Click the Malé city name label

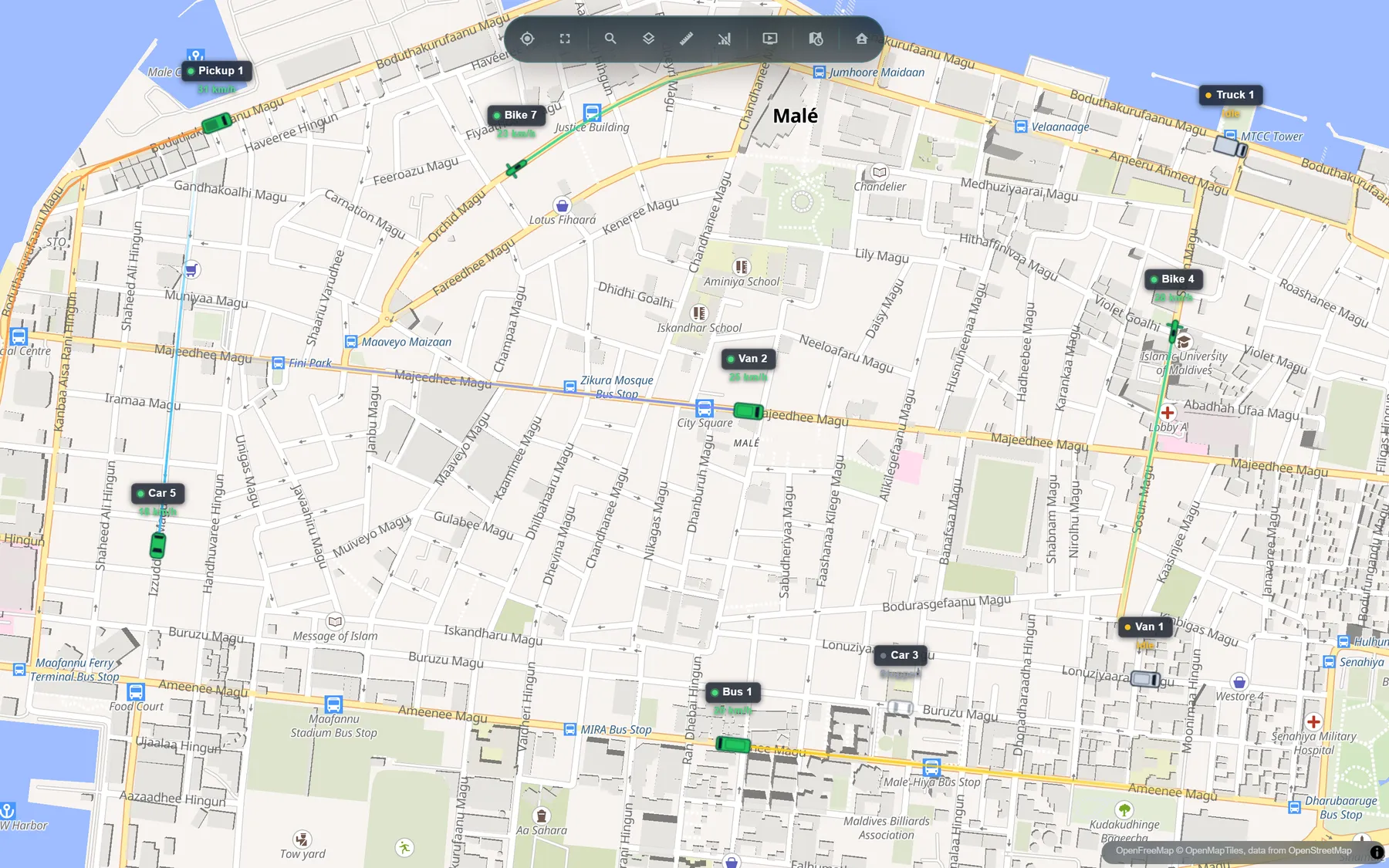pyautogui.click(x=796, y=116)
